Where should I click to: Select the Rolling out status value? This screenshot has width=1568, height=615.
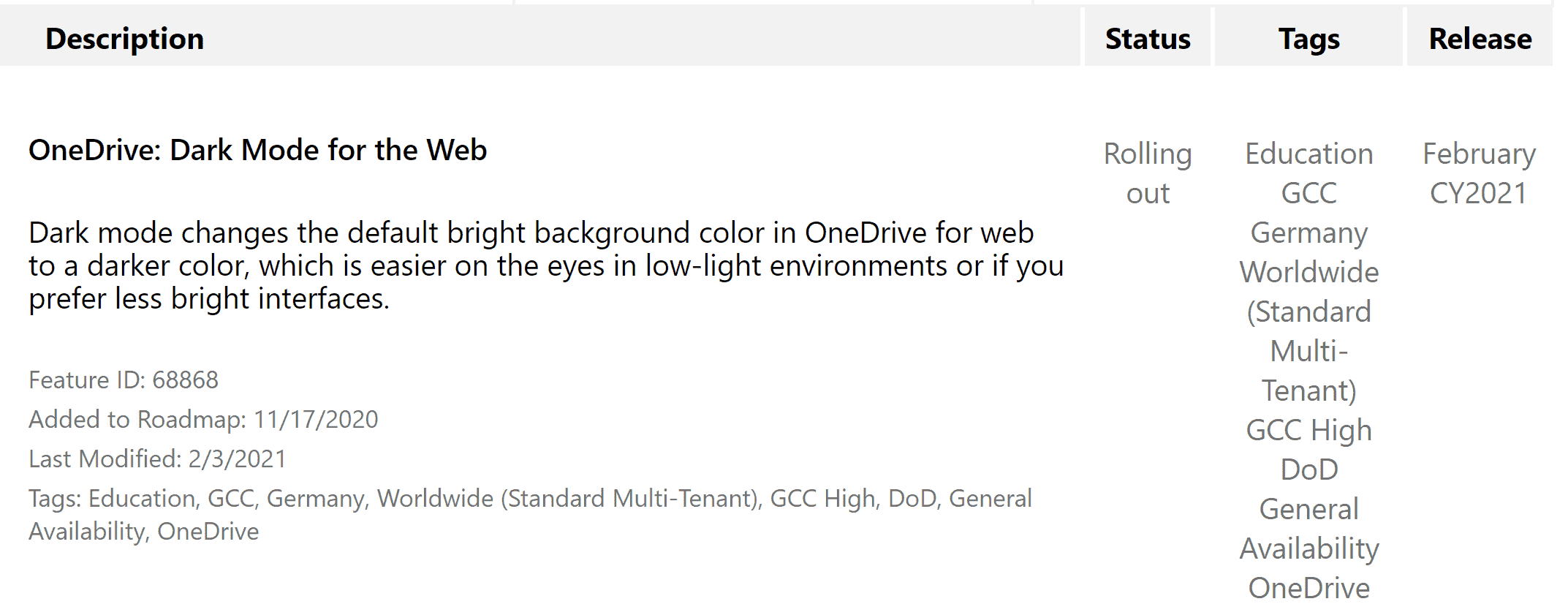(x=1148, y=173)
